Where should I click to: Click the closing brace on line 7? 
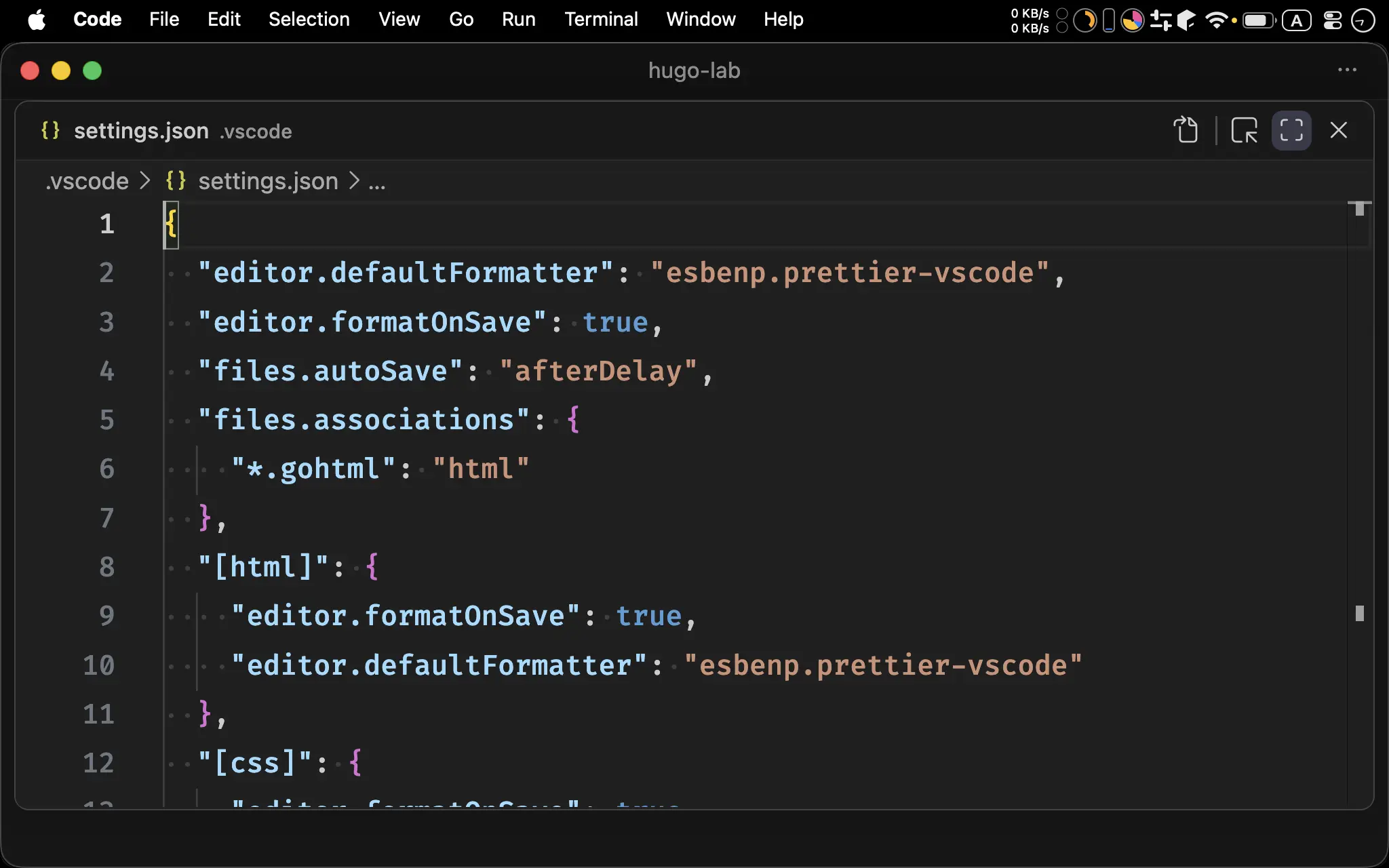coord(205,518)
